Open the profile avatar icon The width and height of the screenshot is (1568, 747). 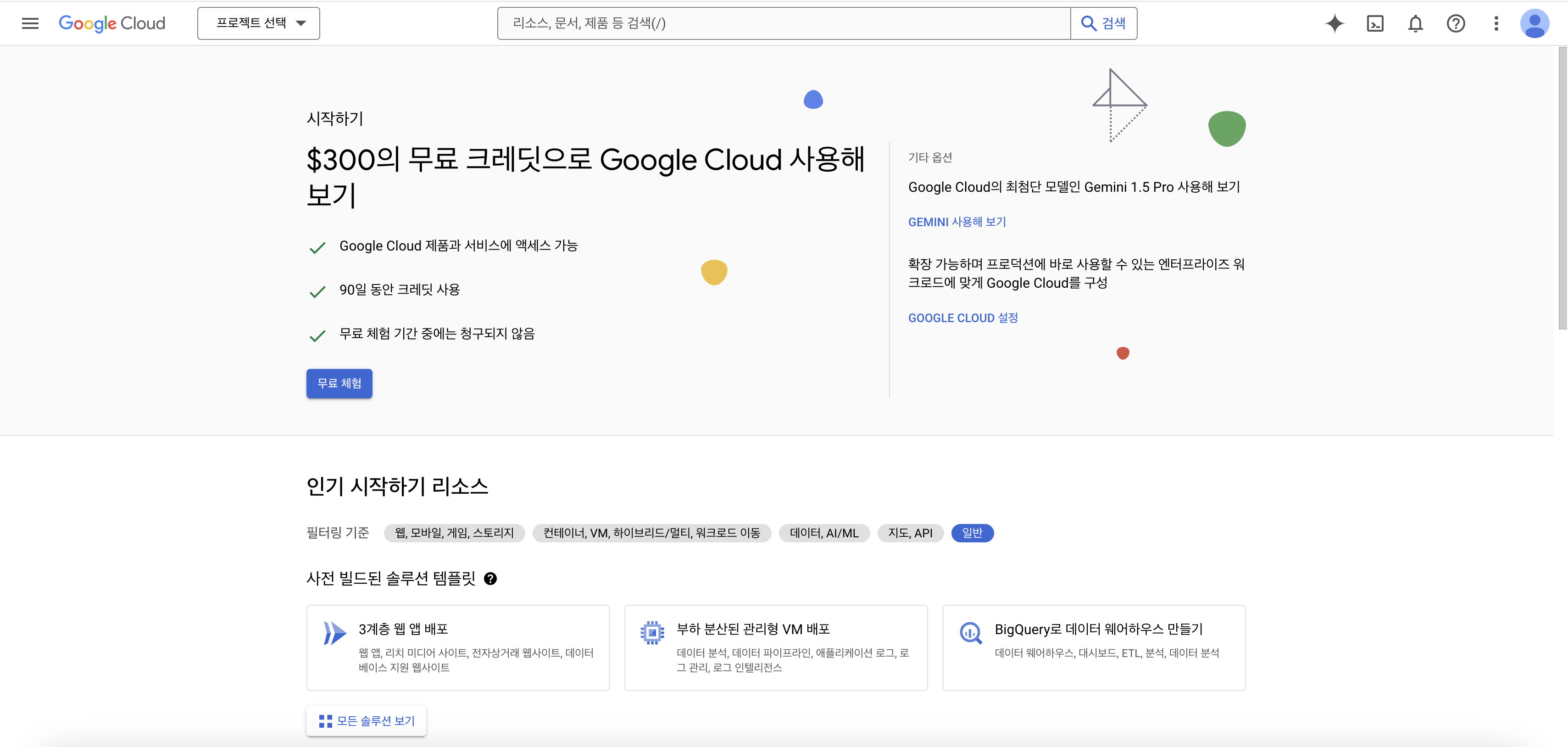[1536, 23]
